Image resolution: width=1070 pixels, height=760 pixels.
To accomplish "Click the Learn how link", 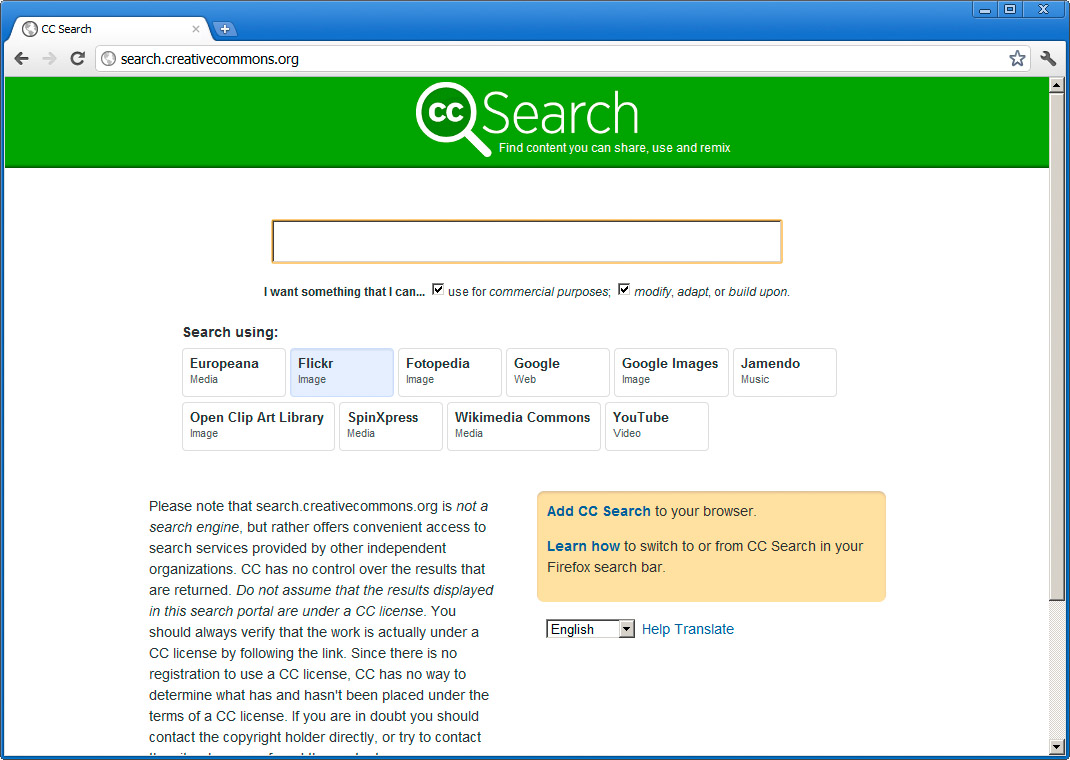I will click(x=583, y=546).
